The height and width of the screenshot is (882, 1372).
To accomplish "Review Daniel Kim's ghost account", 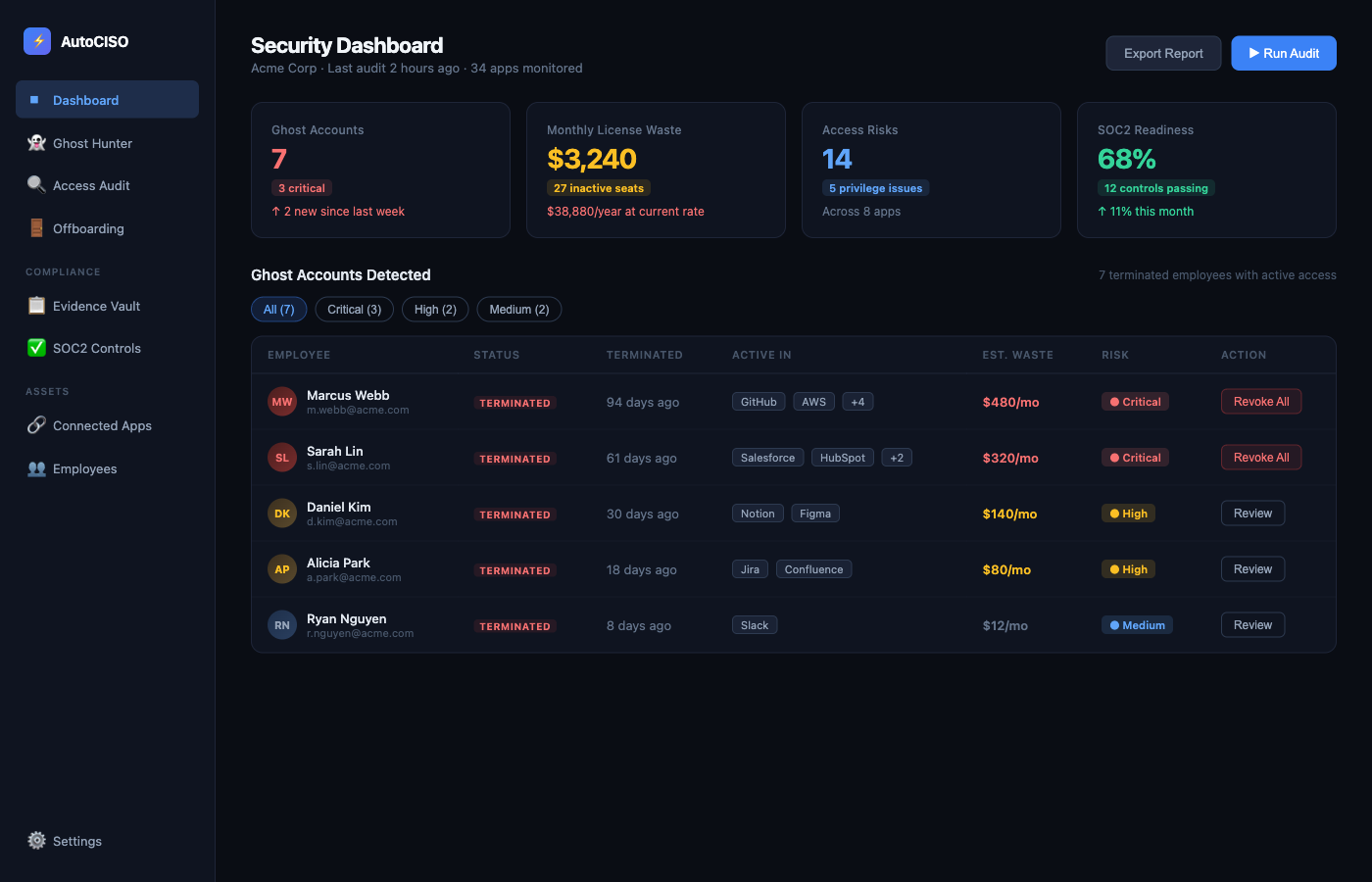I will coord(1252,514).
